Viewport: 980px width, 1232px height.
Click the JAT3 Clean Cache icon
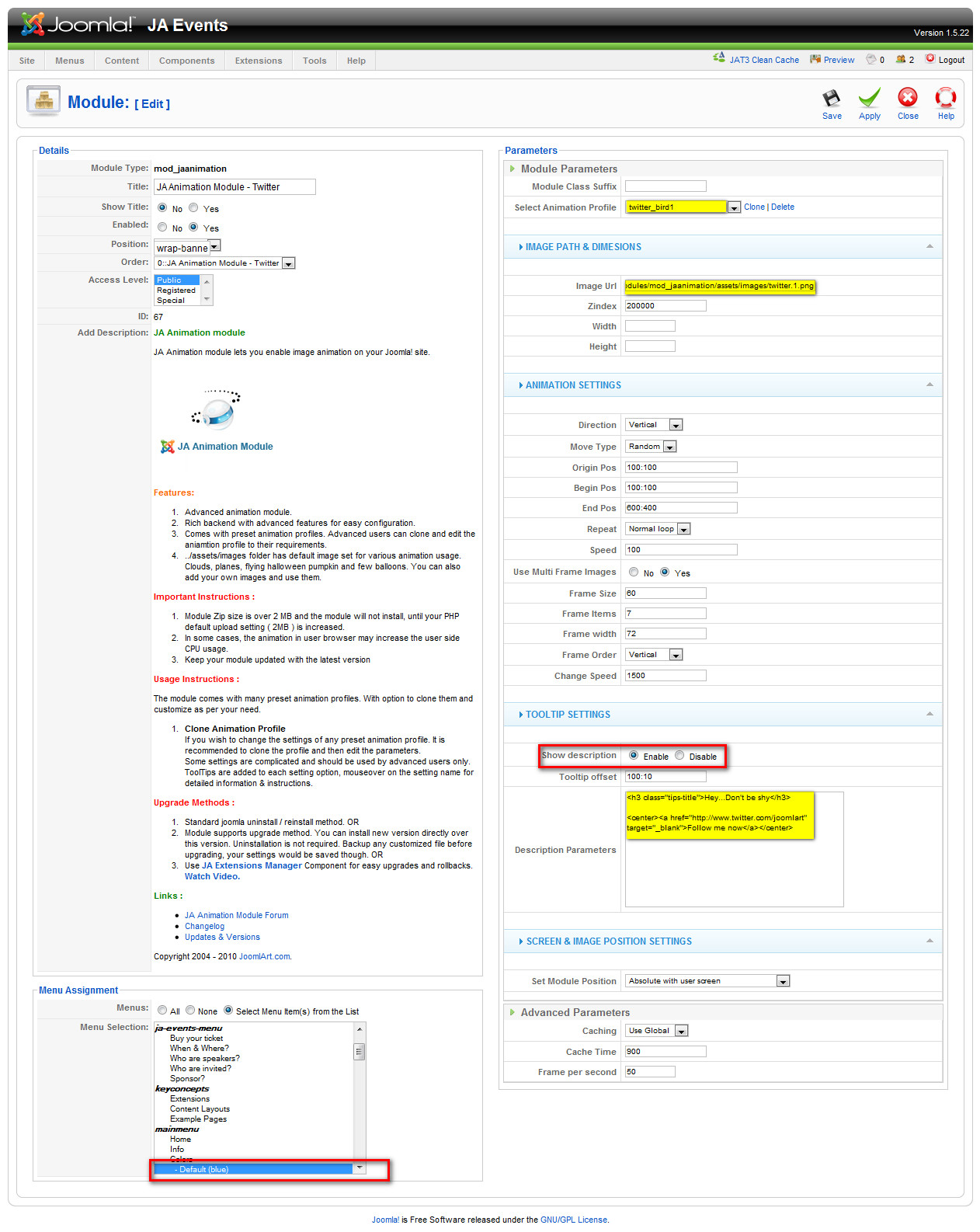(x=719, y=58)
